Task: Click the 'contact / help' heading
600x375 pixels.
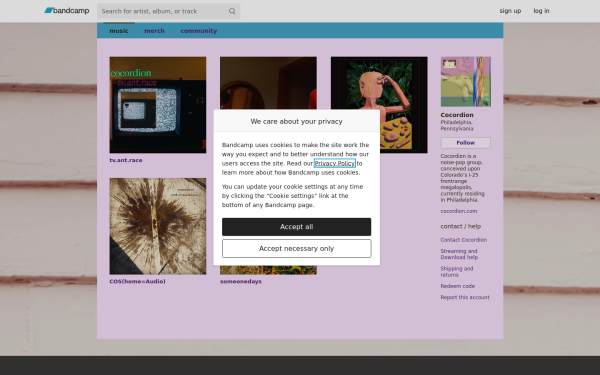Action: [460, 226]
